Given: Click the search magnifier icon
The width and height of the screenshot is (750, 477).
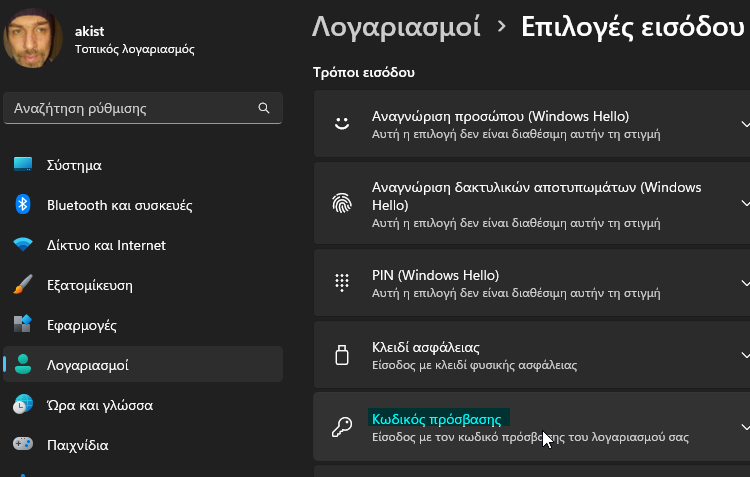Looking at the screenshot, I should 264,108.
